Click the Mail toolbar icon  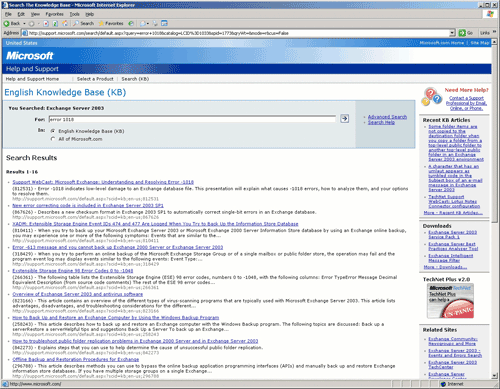[143, 24]
